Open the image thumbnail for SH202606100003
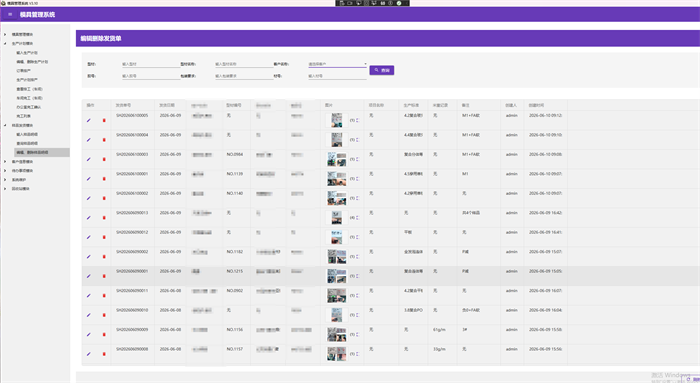The image size is (700, 383). click(337, 159)
